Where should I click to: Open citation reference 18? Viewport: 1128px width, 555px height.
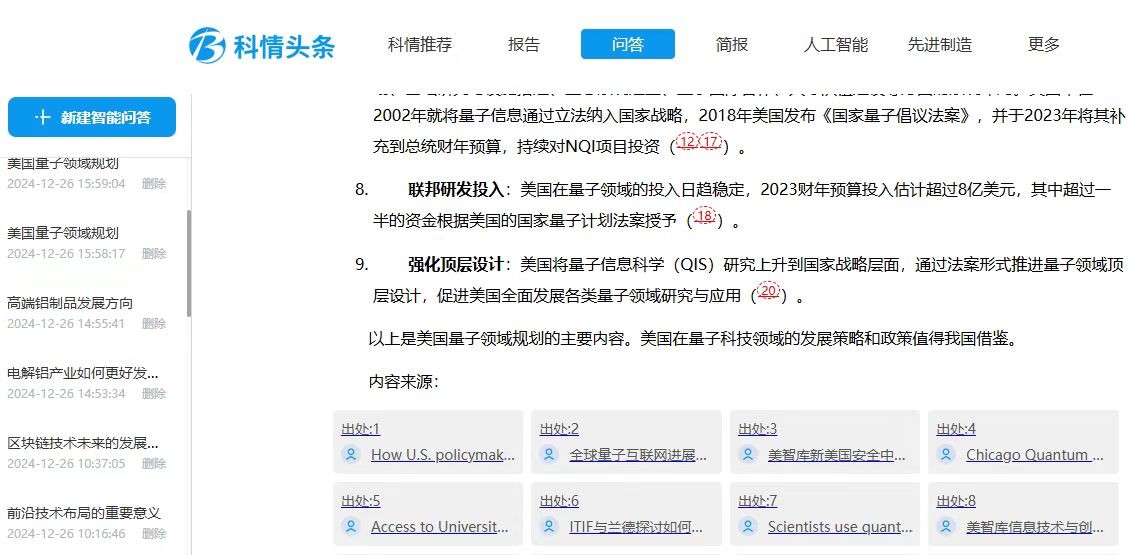pos(704,216)
